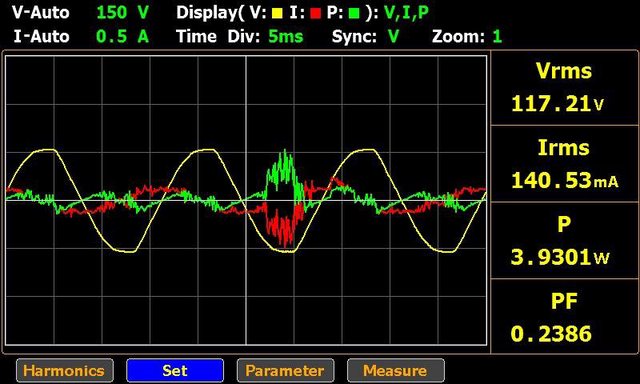Adjust the Time Div 5ms setting

coord(286,37)
